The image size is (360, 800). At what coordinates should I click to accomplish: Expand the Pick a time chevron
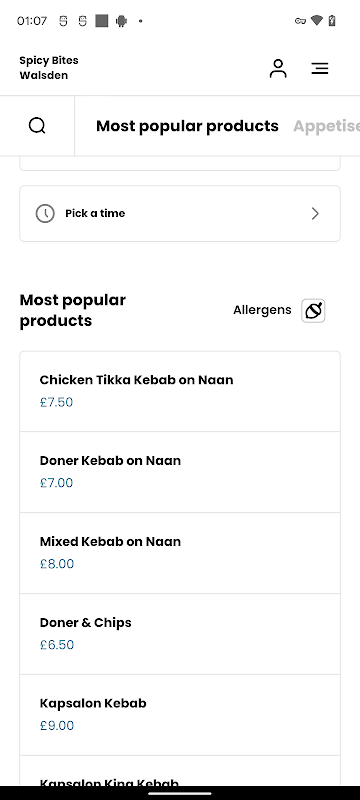pos(315,213)
